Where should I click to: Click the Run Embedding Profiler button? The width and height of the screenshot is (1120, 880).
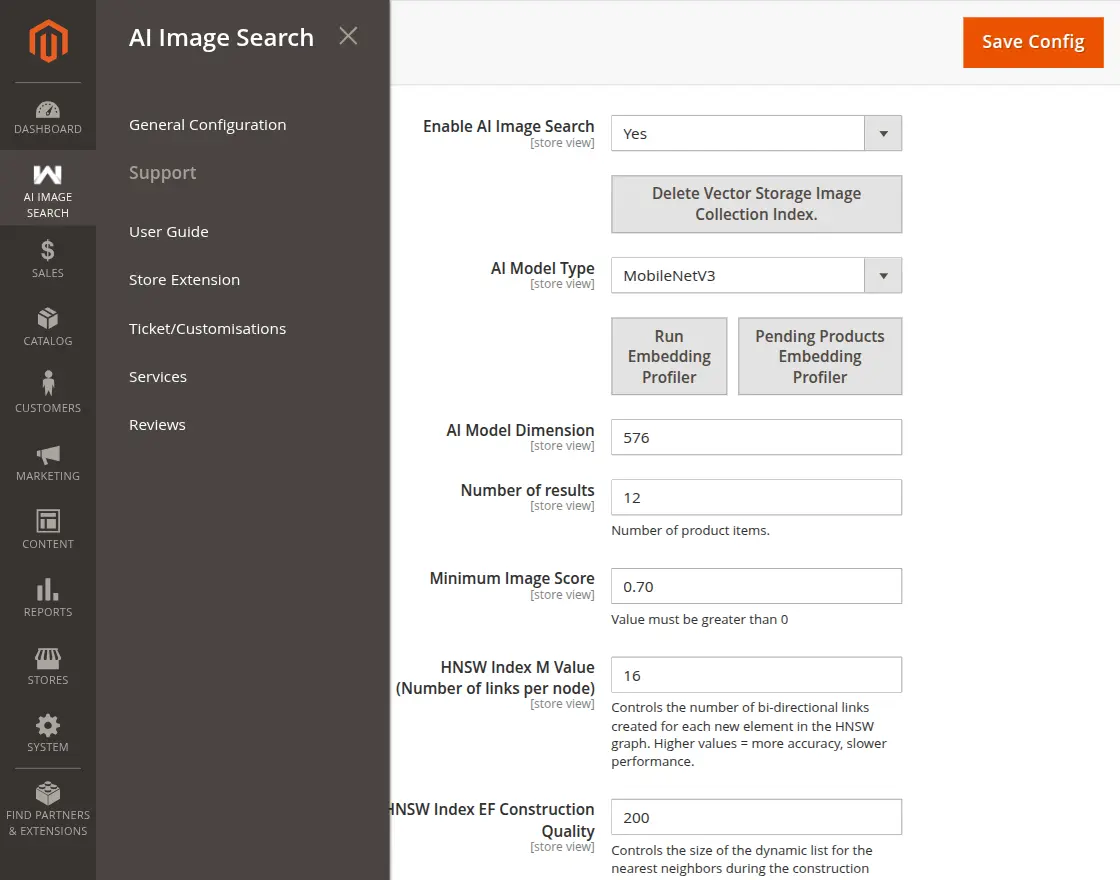[669, 356]
